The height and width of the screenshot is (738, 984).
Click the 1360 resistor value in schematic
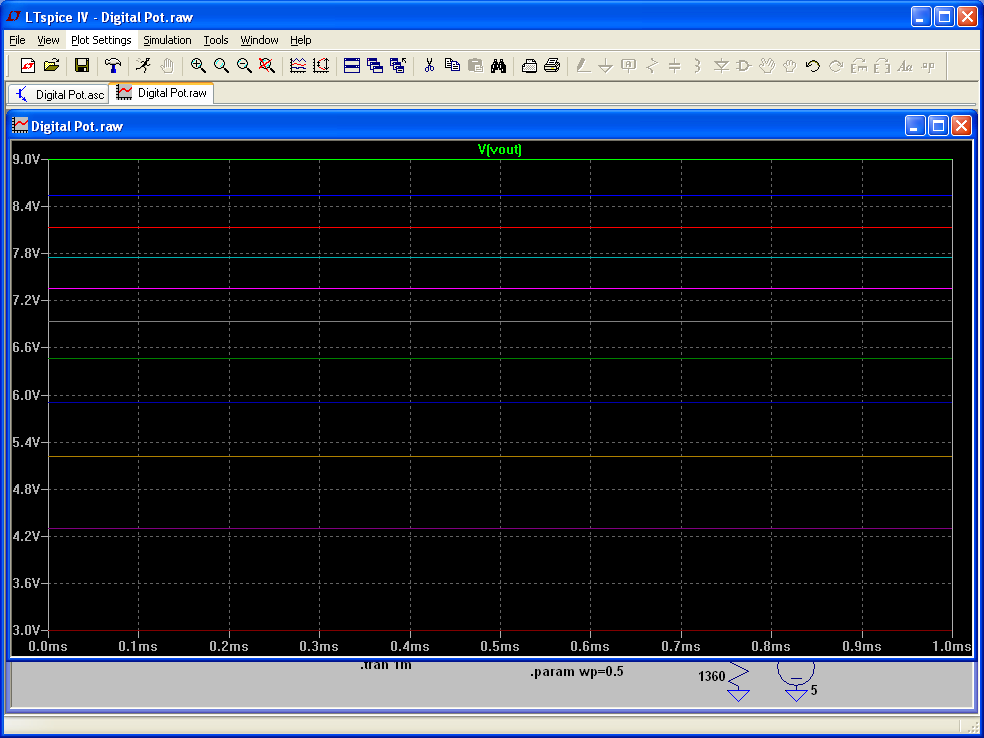pyautogui.click(x=712, y=677)
